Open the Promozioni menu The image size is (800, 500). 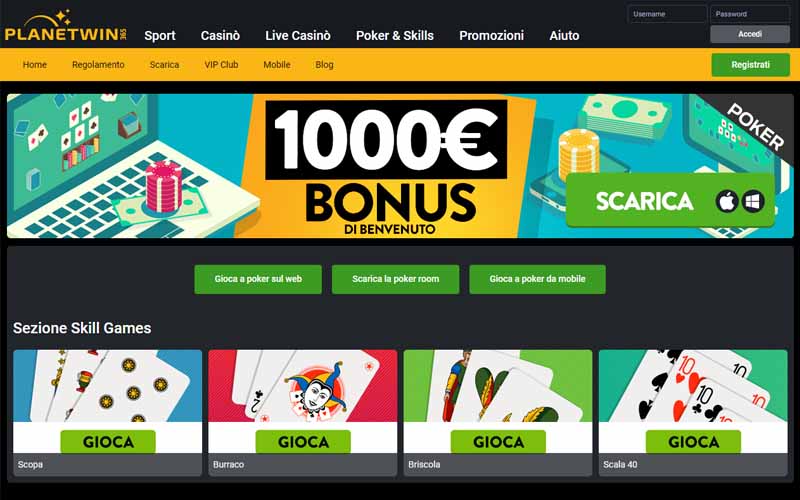(x=491, y=36)
